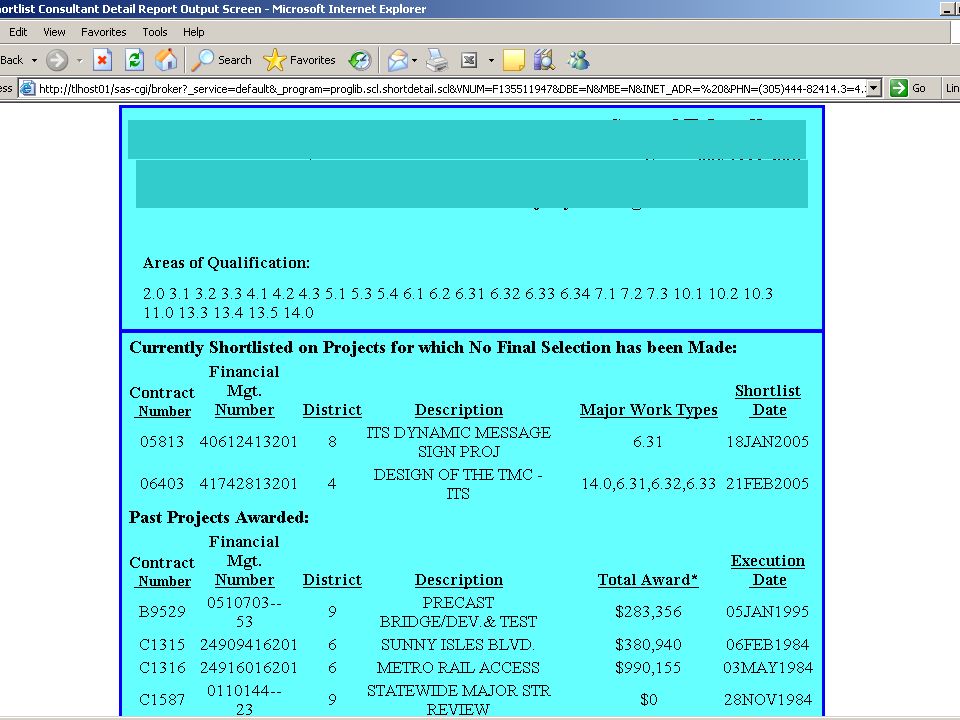Viewport: 960px width, 720px height.
Task: Expand the Back button history dropdown
Action: pyautogui.click(x=34, y=60)
